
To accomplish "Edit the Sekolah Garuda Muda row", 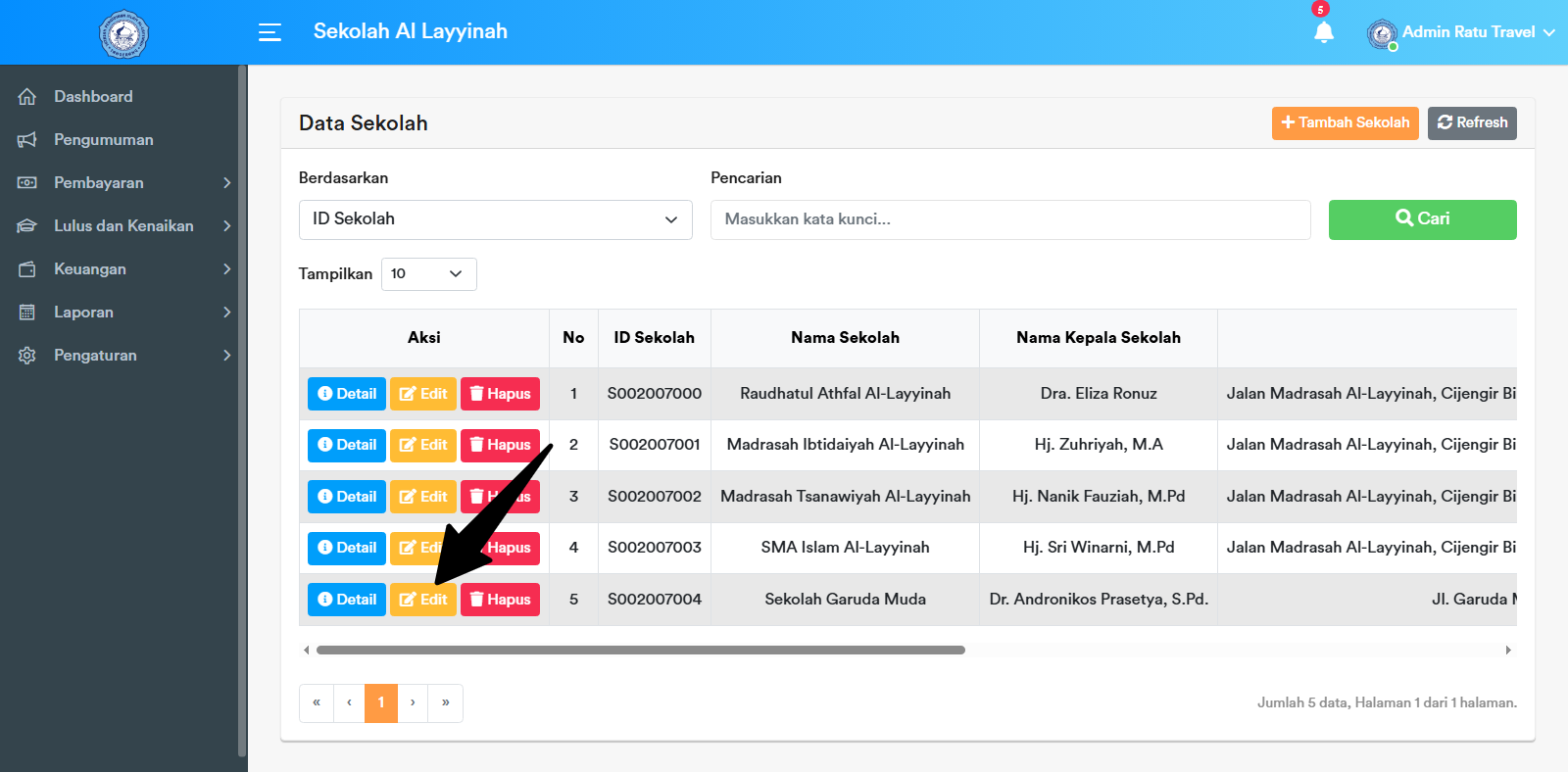I will (423, 600).
